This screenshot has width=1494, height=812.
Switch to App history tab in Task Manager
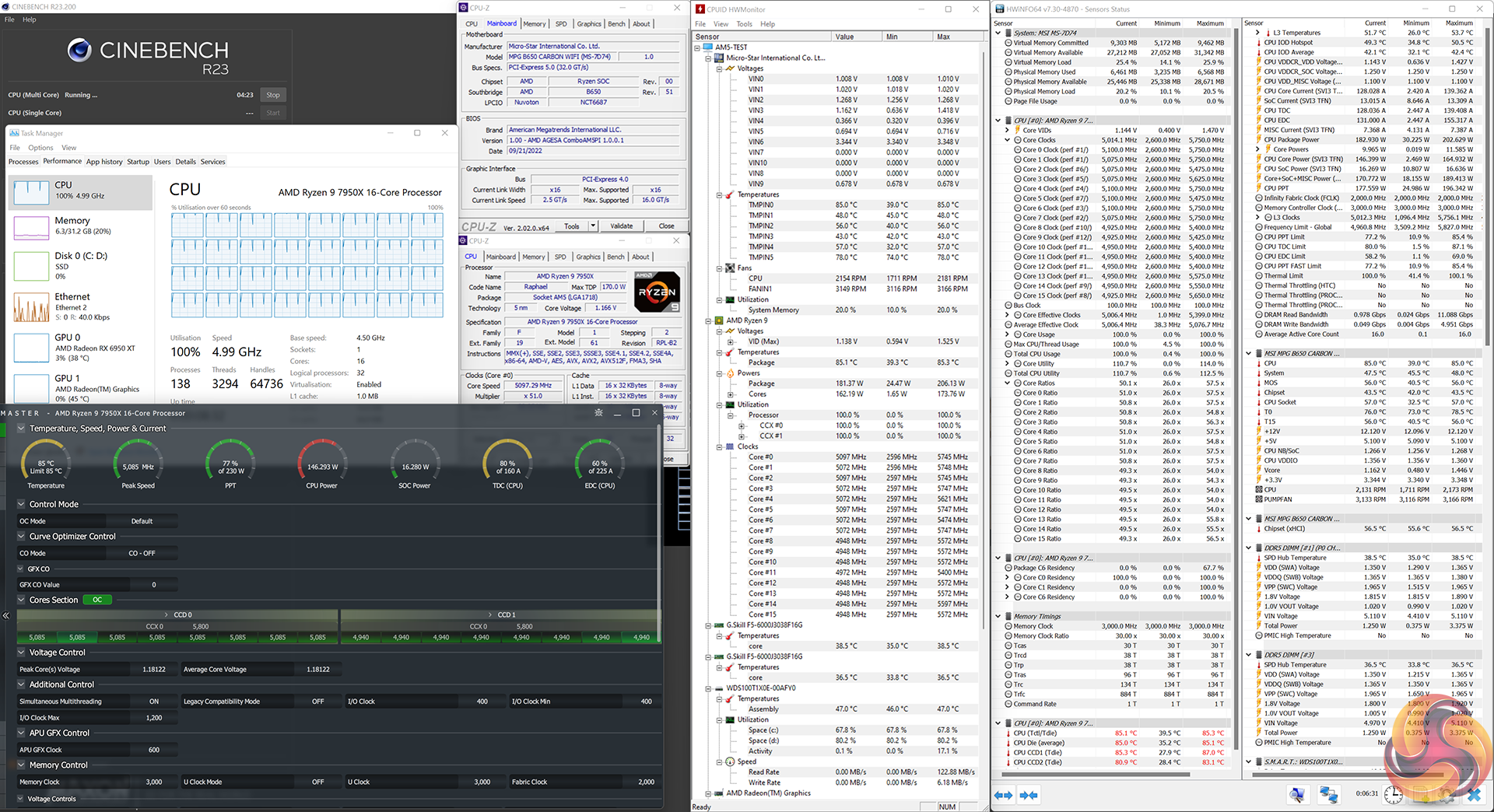pos(104,162)
